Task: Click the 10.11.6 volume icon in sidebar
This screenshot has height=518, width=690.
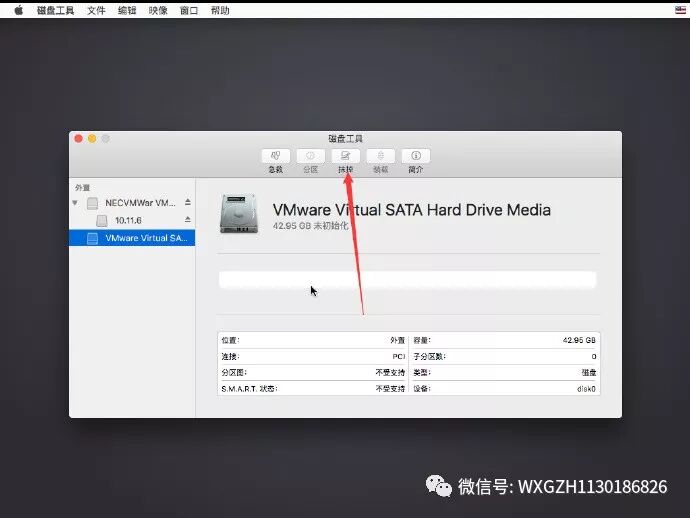Action: tap(102, 220)
